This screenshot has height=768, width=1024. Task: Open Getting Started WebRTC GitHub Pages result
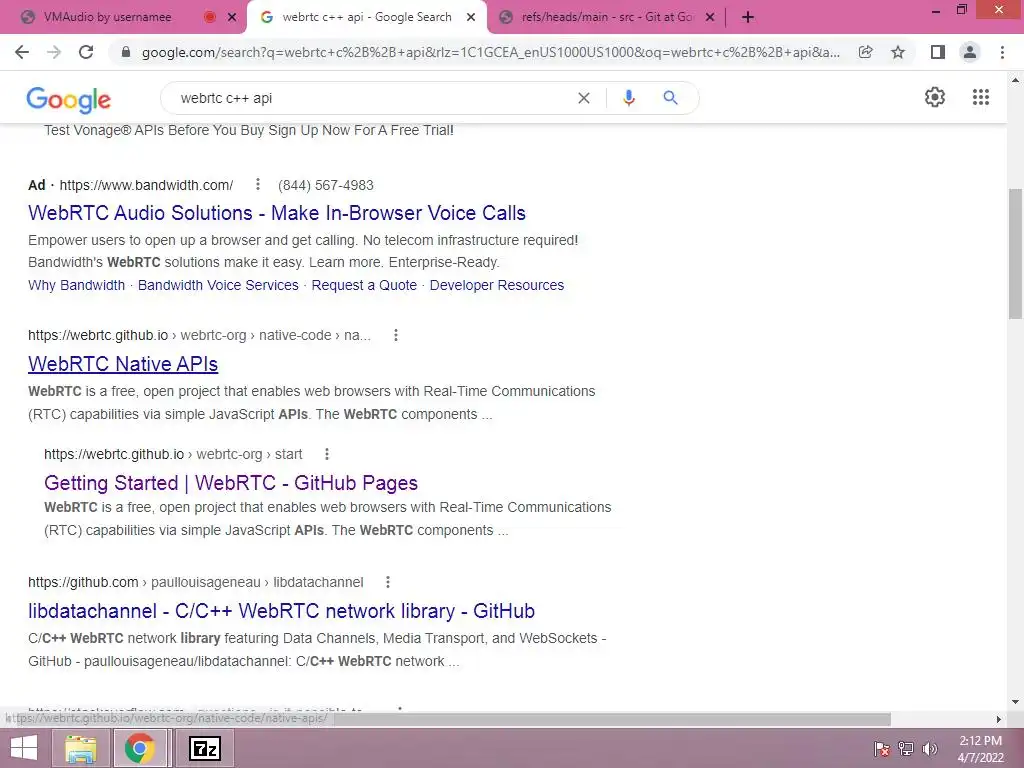pos(231,483)
